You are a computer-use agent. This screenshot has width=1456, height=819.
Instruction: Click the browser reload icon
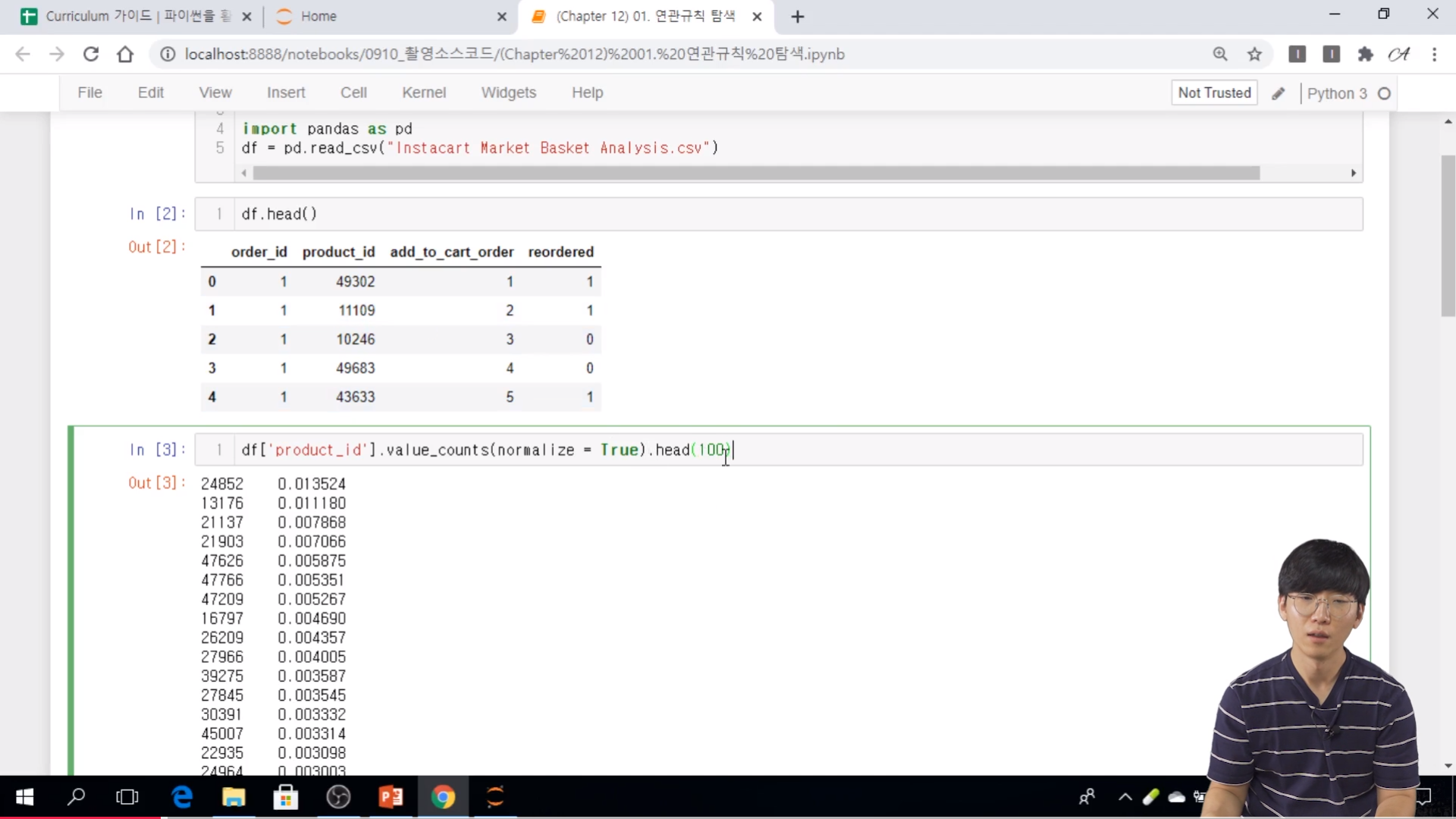click(x=91, y=54)
